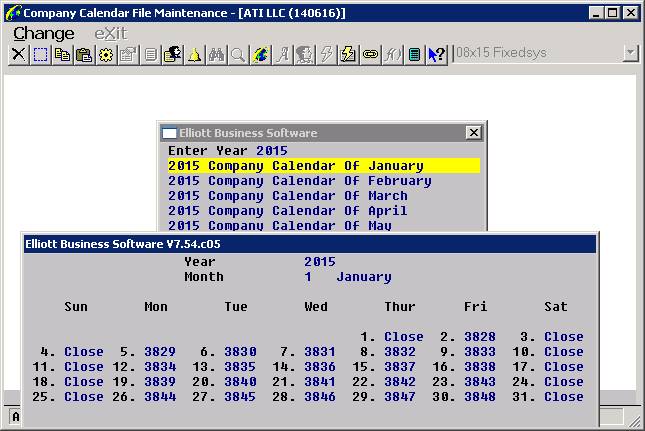Click the colorful globe toolbar icon

pos(260,54)
